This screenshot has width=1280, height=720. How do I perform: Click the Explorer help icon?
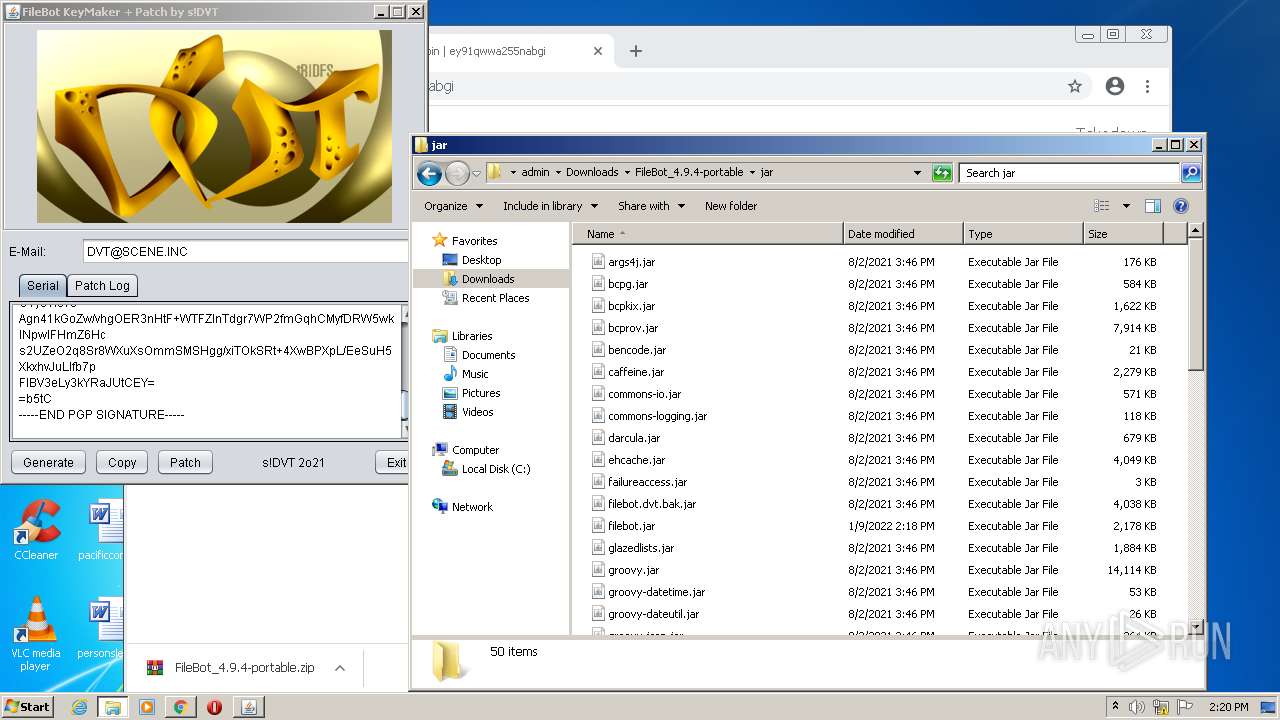(x=1181, y=206)
